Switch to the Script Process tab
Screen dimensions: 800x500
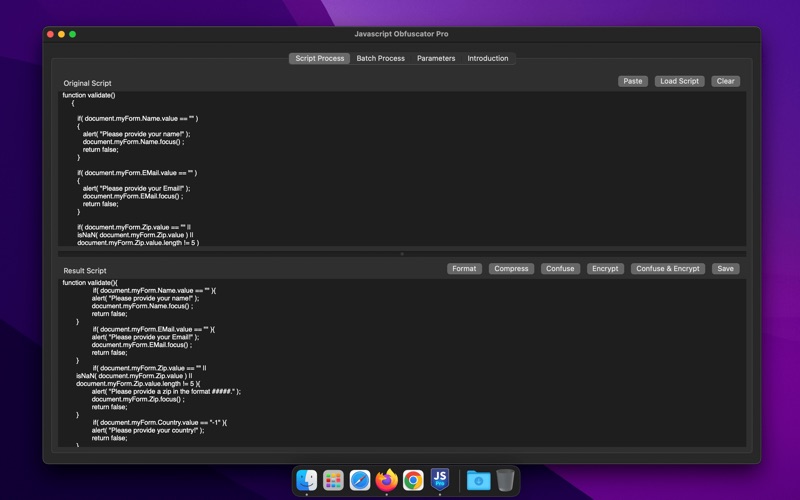tap(320, 58)
